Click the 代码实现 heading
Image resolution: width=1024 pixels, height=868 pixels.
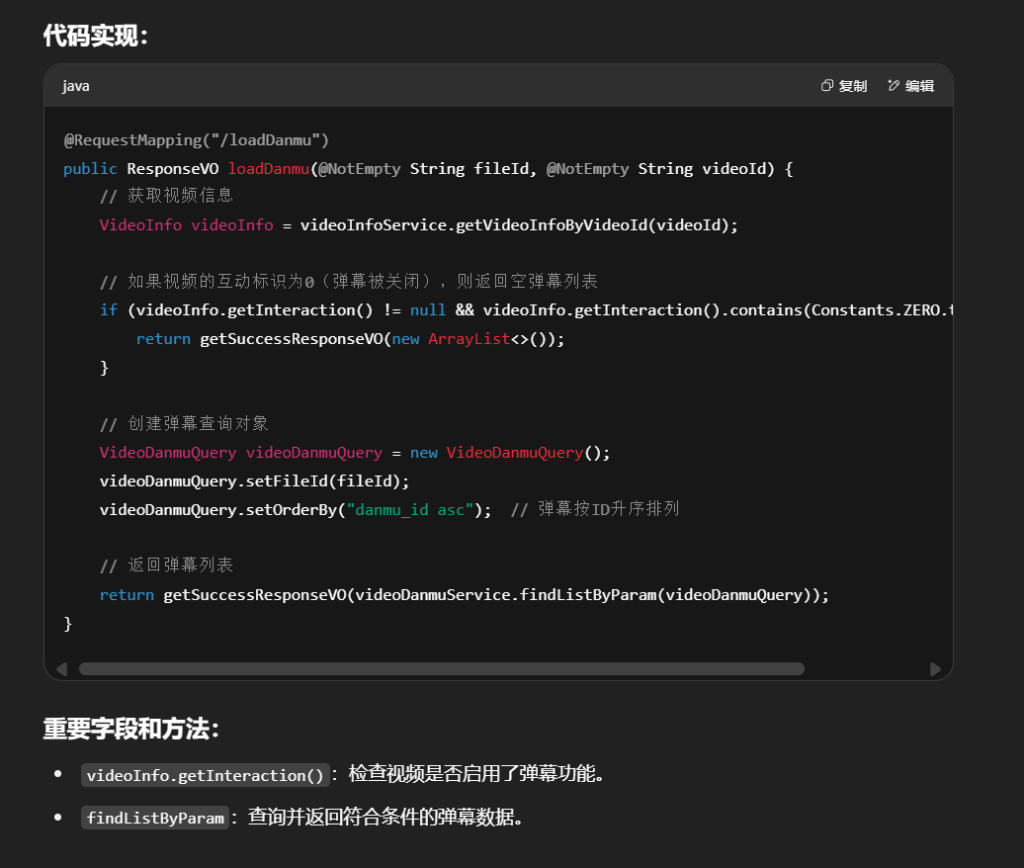[x=96, y=36]
